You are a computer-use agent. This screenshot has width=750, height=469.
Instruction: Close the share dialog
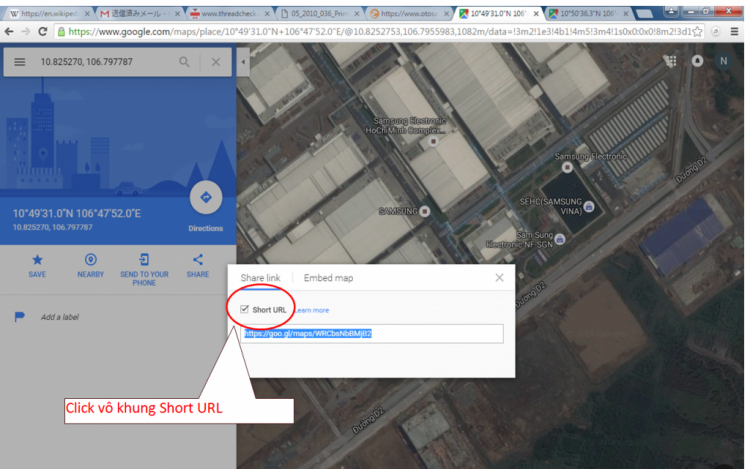pyautogui.click(x=499, y=278)
